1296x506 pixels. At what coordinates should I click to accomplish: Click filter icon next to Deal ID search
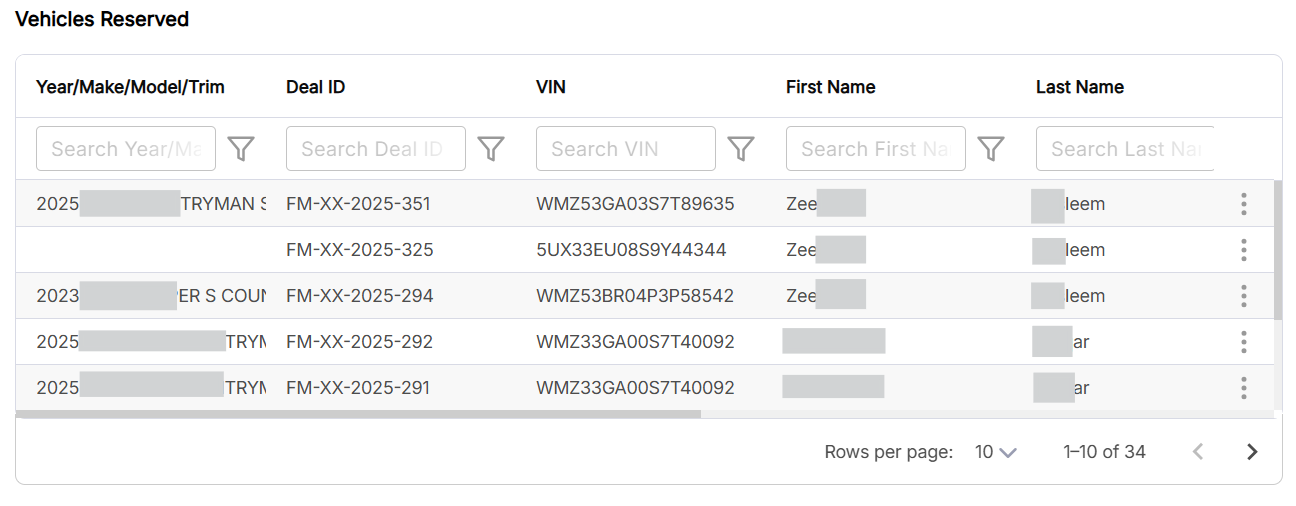coord(491,149)
